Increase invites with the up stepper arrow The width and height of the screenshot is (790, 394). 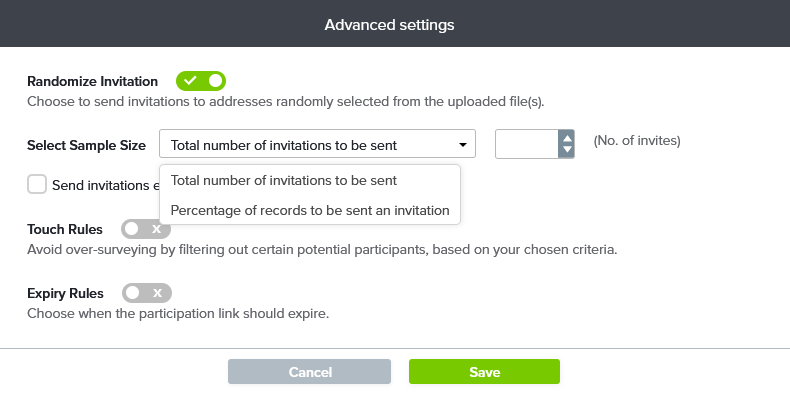click(x=567, y=138)
